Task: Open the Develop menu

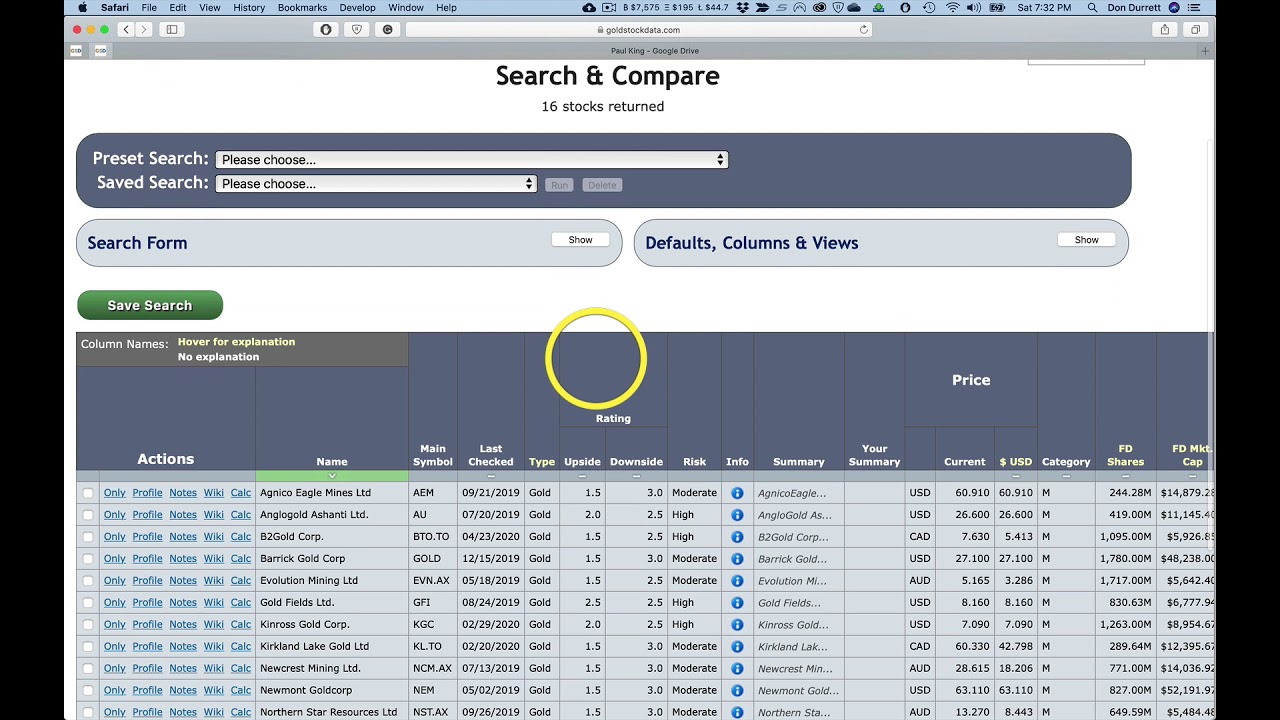Action: [x=358, y=8]
